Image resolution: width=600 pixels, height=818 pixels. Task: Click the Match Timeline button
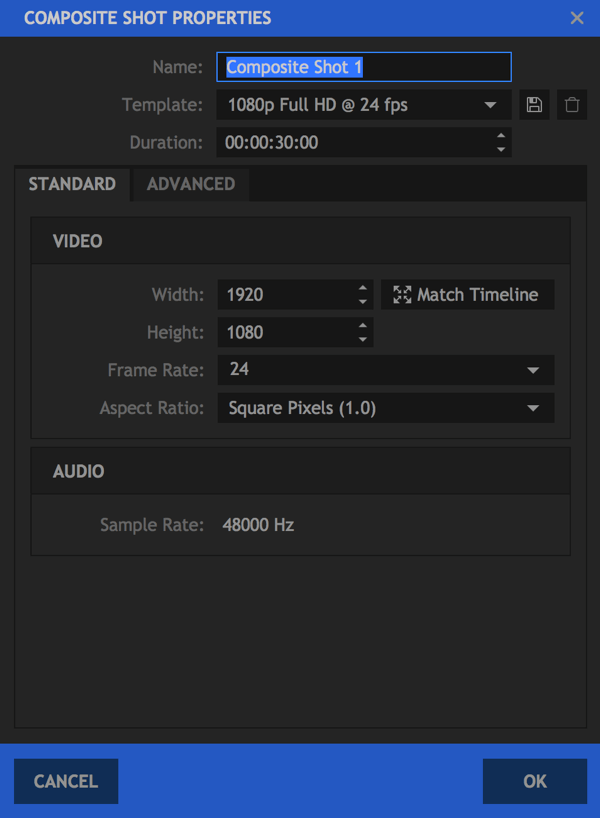click(x=467, y=295)
